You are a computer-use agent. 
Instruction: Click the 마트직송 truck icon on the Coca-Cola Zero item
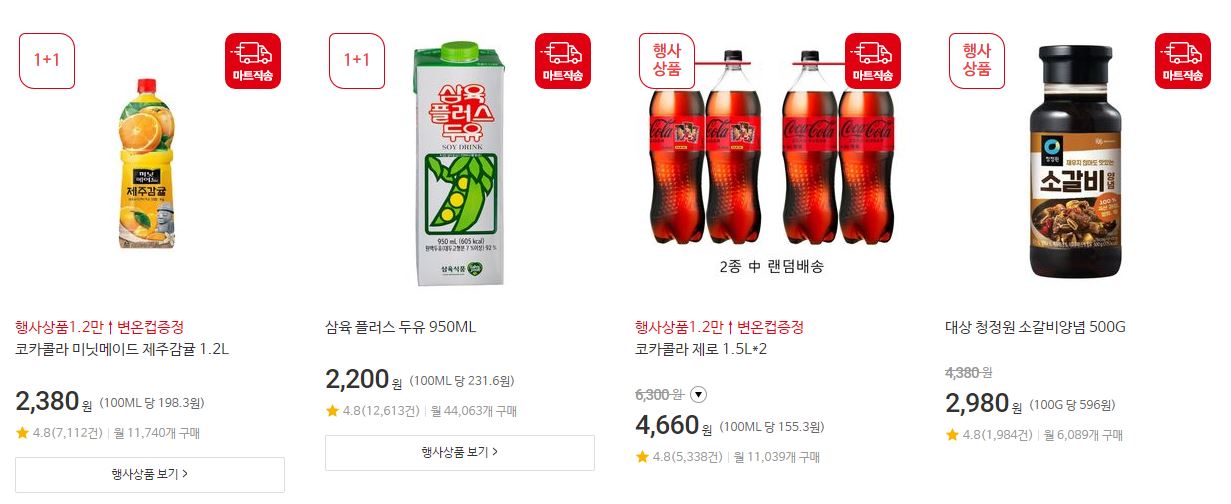click(873, 61)
